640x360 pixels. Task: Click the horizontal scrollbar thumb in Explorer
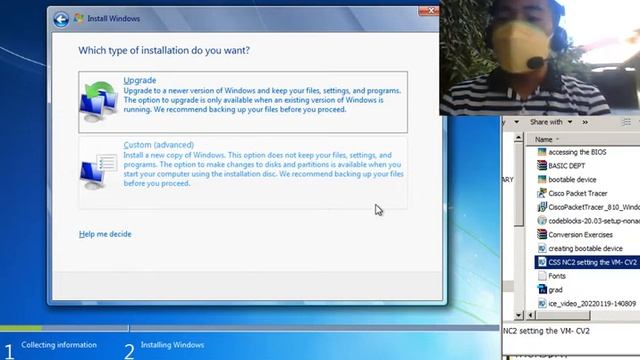point(563,315)
